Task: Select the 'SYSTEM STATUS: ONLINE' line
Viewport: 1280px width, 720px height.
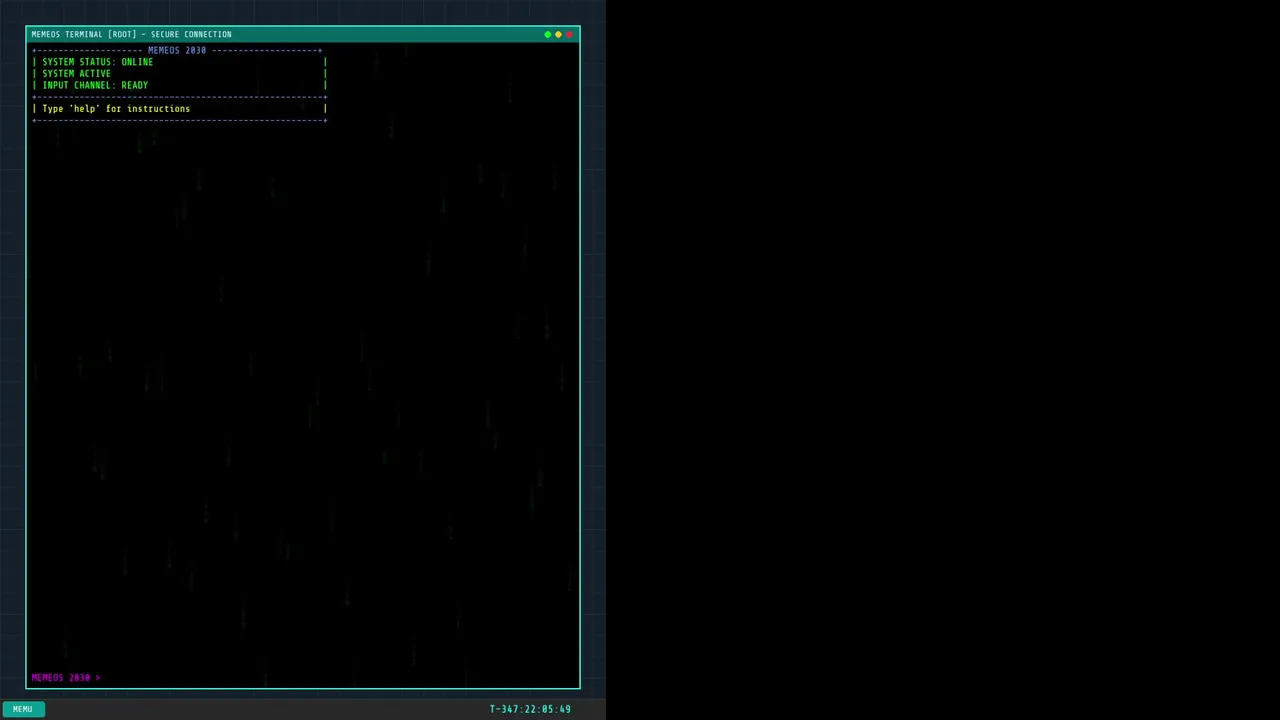Action: point(97,62)
